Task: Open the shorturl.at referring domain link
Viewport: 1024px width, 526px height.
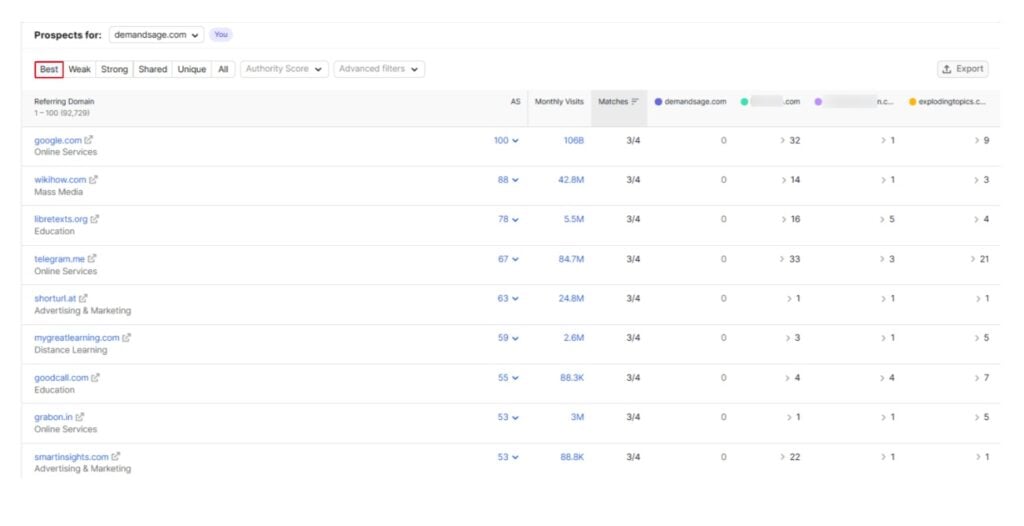Action: point(55,298)
